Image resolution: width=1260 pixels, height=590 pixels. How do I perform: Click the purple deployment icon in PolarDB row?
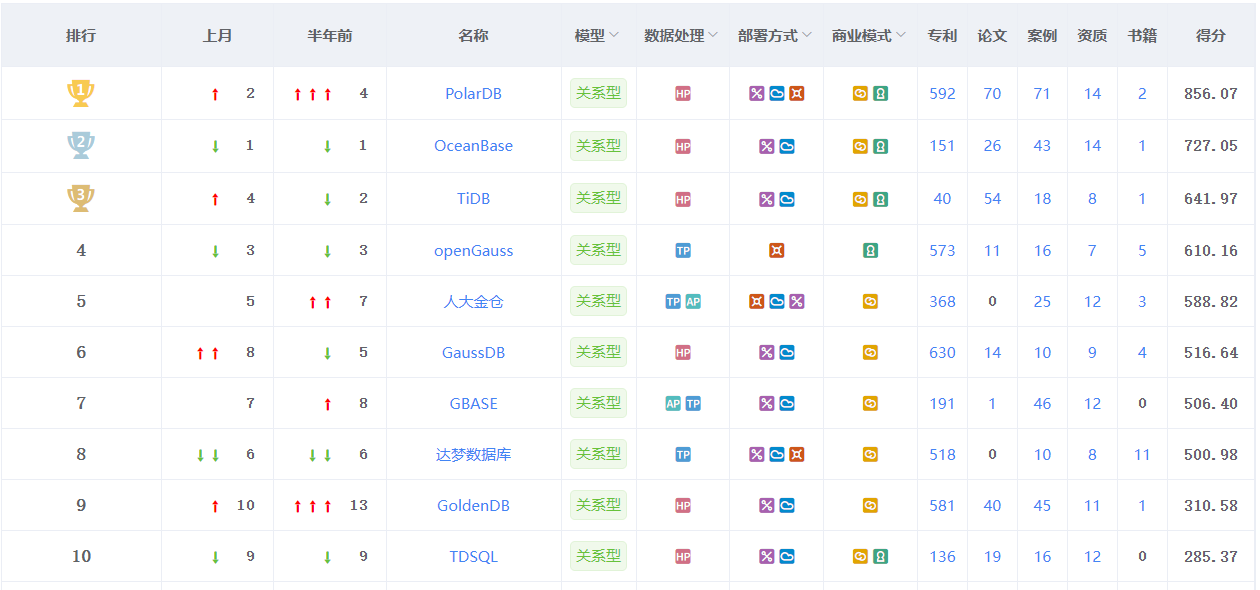pos(757,94)
